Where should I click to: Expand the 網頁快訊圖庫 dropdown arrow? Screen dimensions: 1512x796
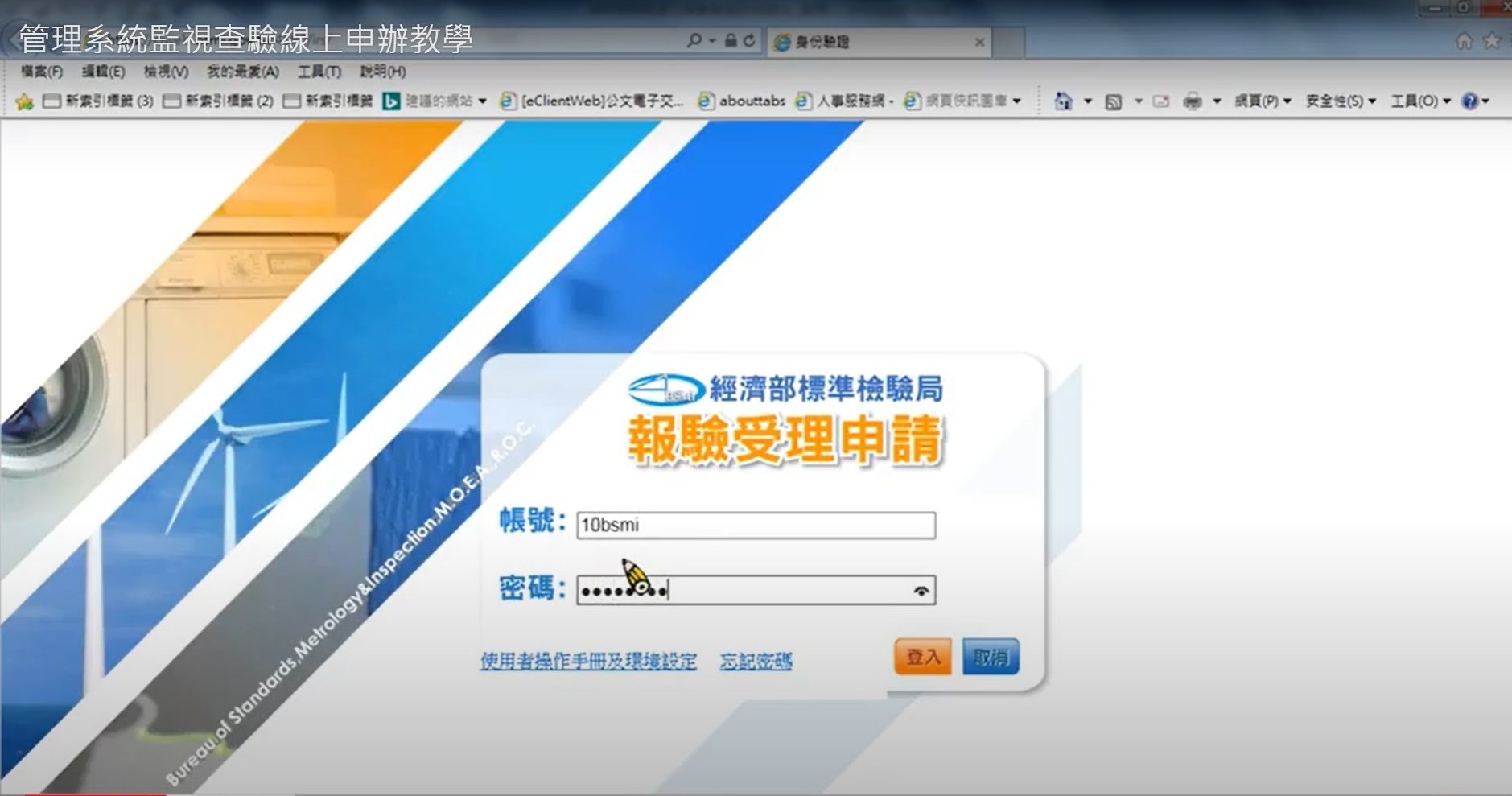tap(1016, 101)
